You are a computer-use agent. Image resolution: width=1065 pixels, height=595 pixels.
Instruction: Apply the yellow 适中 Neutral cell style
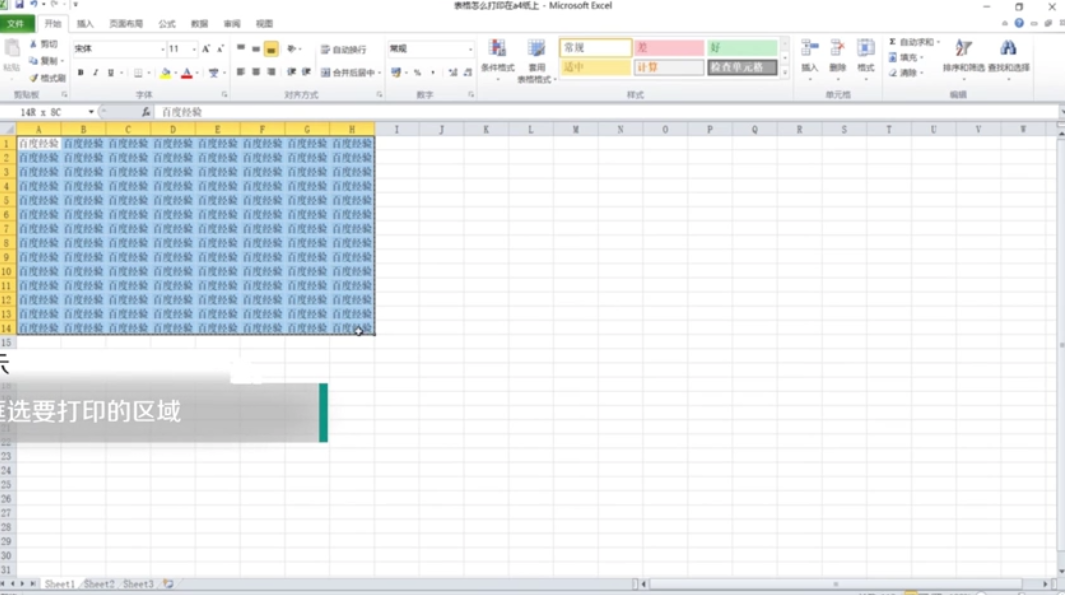595,67
